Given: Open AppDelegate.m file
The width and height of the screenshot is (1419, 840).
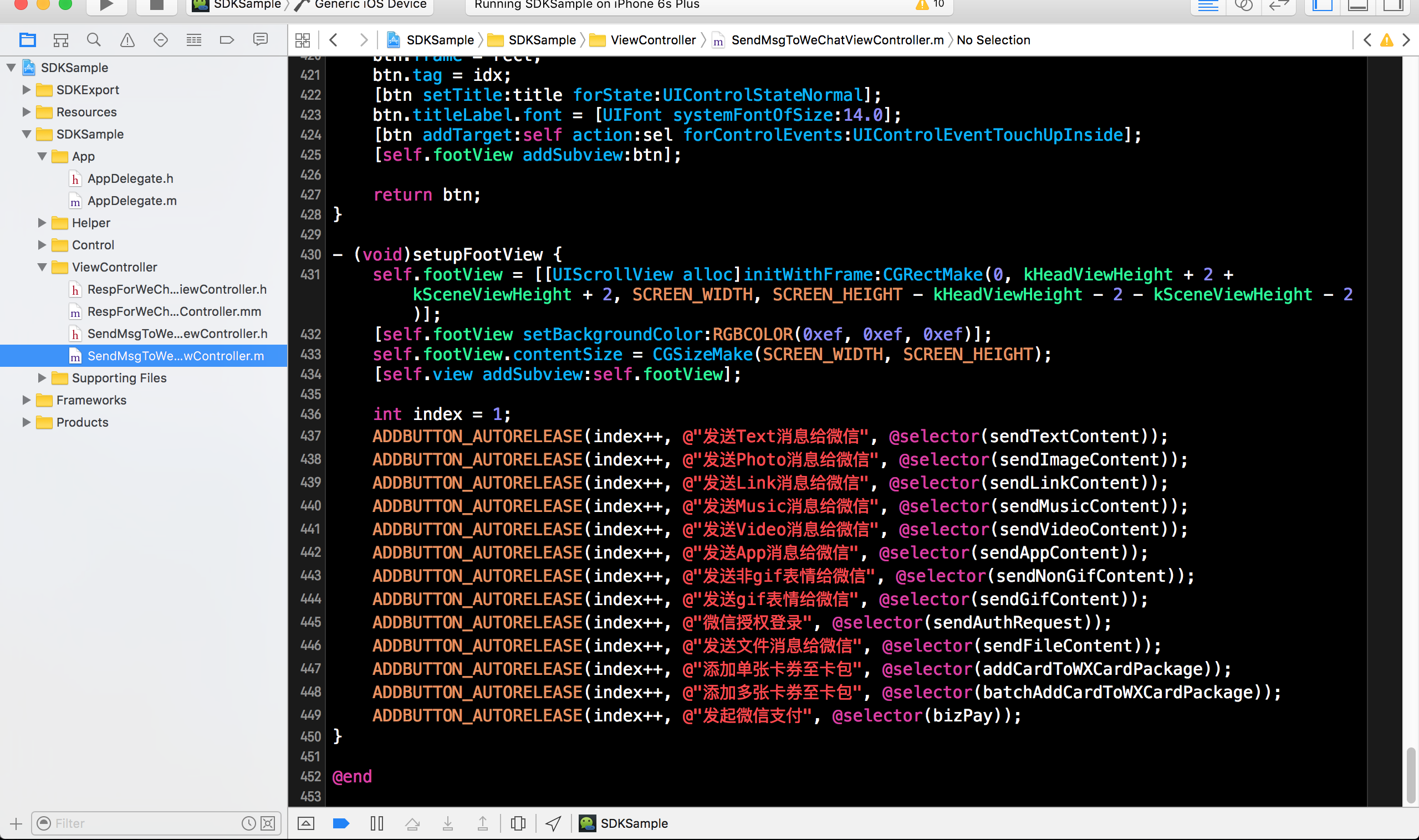Looking at the screenshot, I should coord(132,201).
